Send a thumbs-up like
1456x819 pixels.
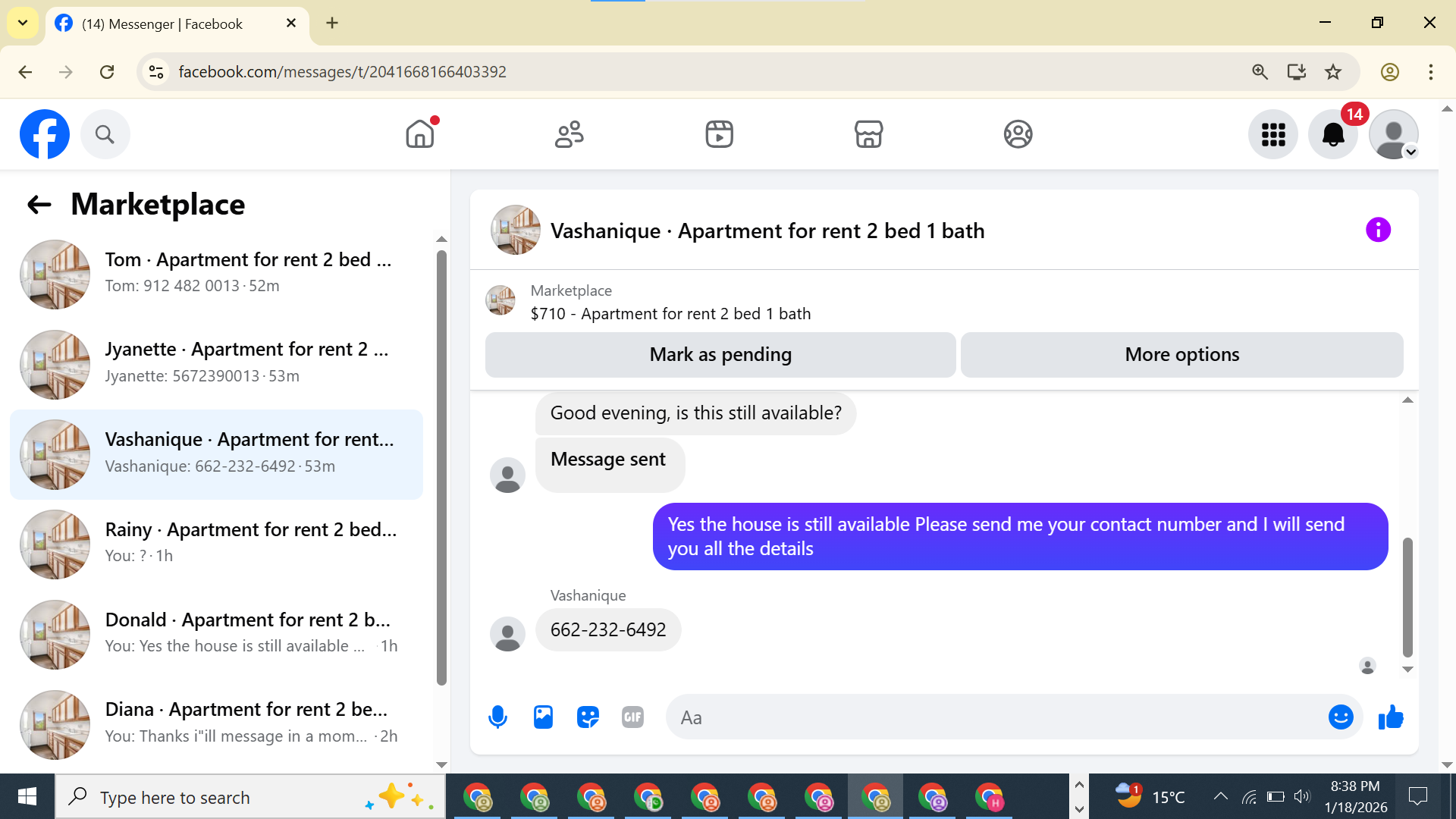pyautogui.click(x=1390, y=717)
